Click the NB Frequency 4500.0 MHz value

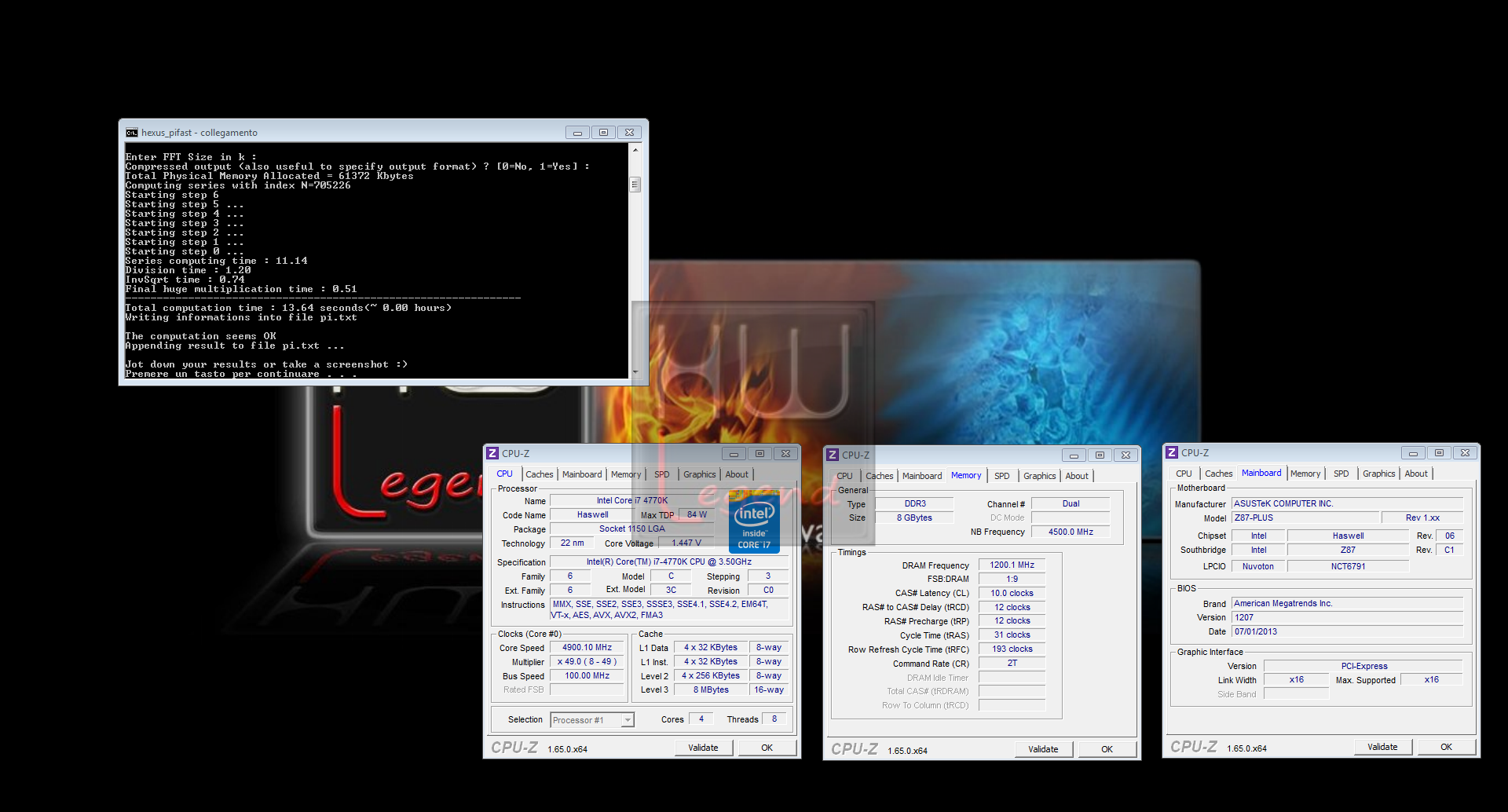coord(1071,532)
